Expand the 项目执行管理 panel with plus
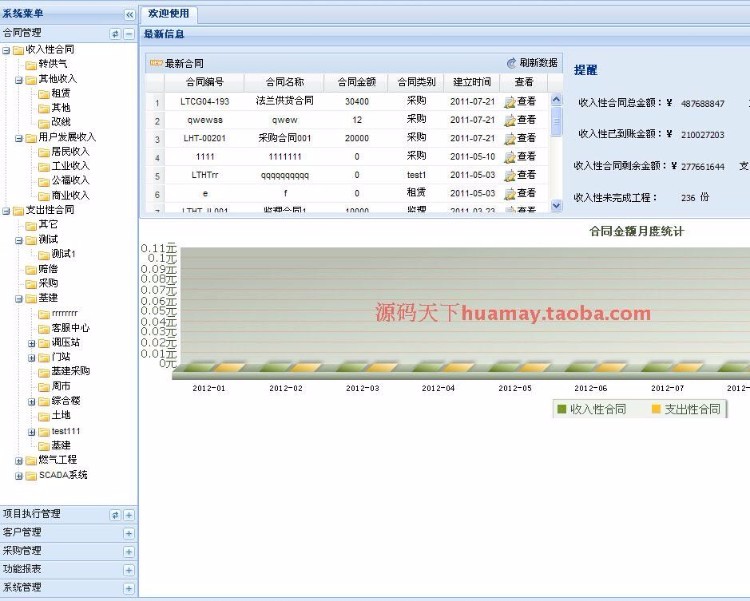 [129, 515]
